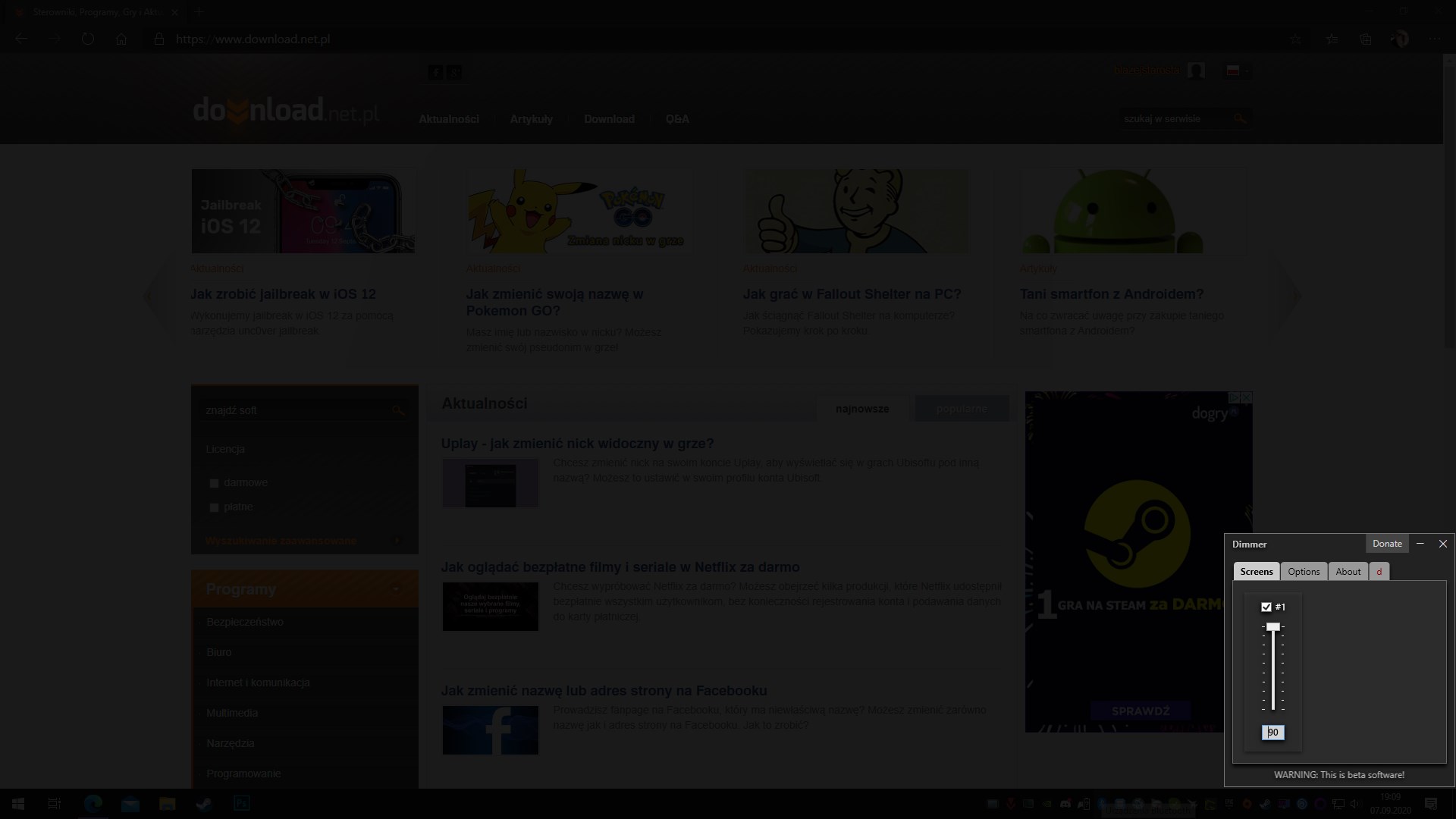Open File Explorer from taskbar
Image resolution: width=1456 pixels, height=819 pixels.
167,804
